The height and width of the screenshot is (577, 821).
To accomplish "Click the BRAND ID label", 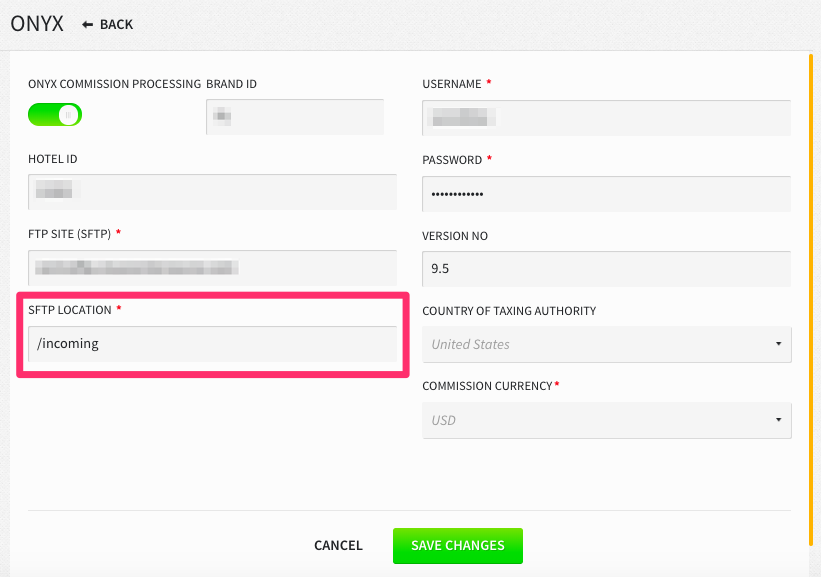I will tap(231, 84).
